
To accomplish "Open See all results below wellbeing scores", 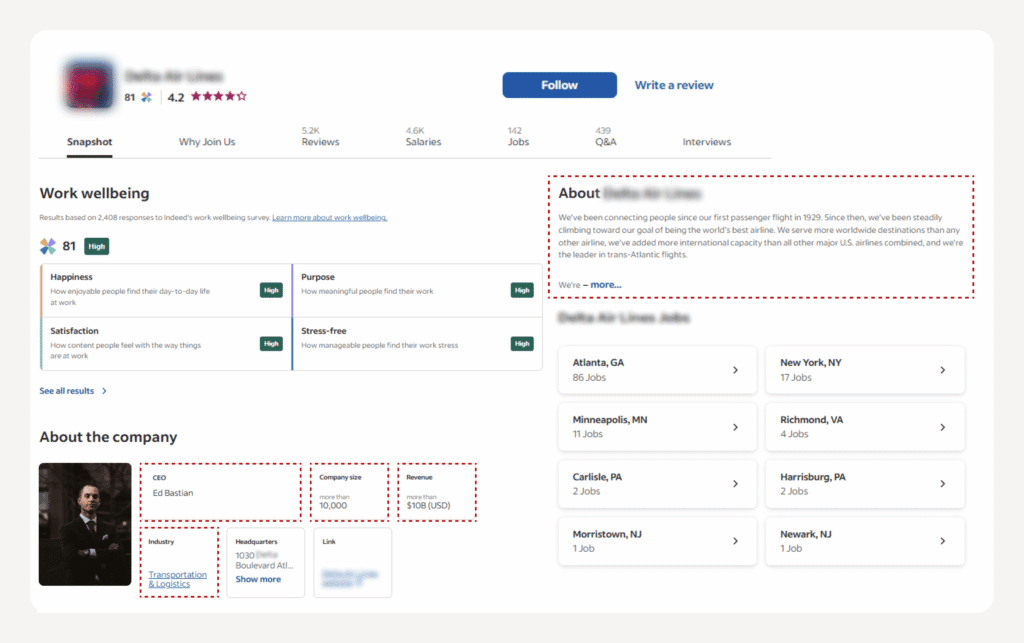I will [66, 390].
